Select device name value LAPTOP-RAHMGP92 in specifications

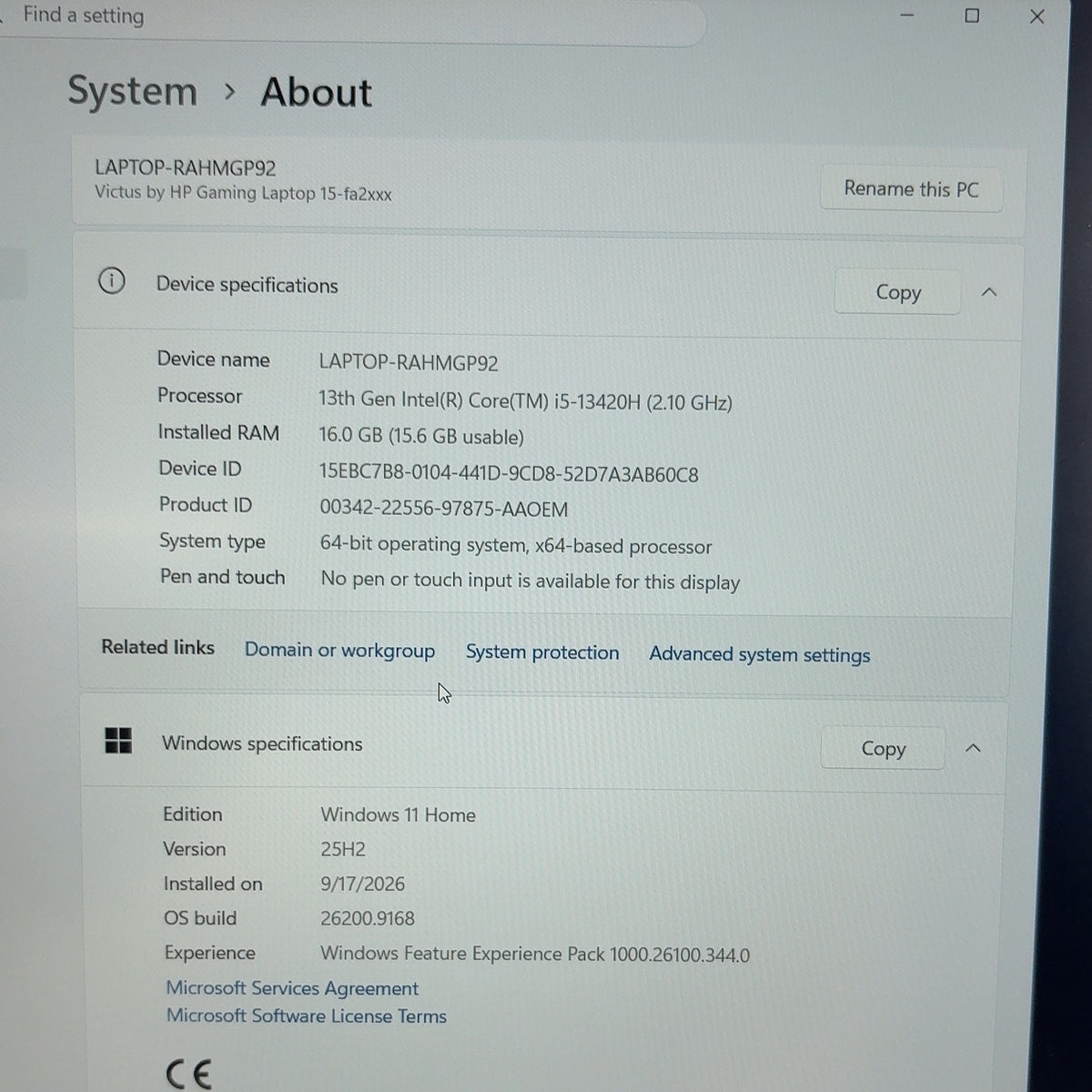point(409,362)
